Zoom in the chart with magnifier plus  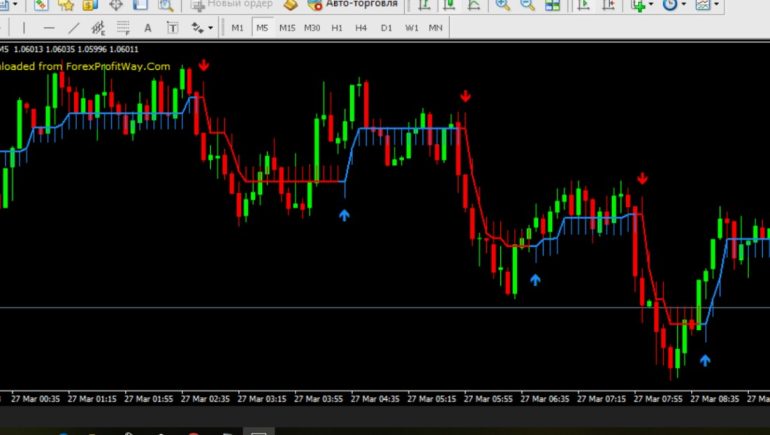tap(501, 5)
